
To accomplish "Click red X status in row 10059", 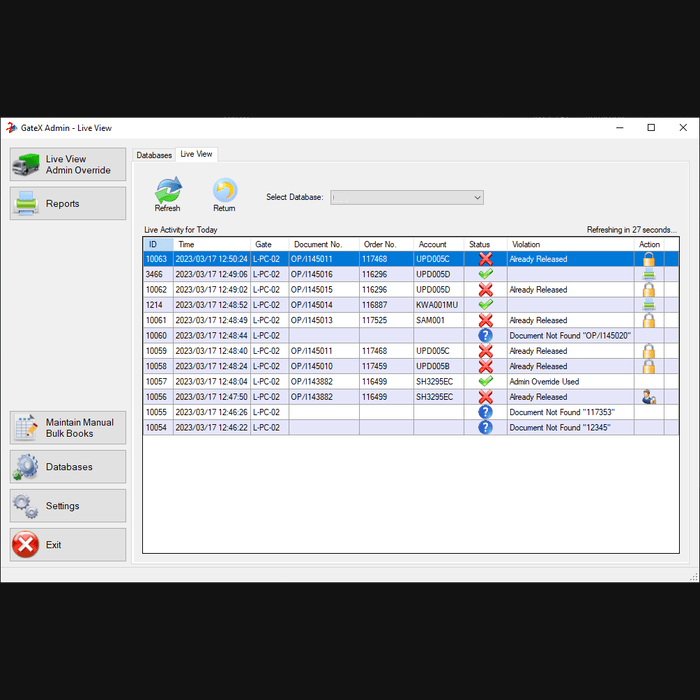I will [486, 351].
